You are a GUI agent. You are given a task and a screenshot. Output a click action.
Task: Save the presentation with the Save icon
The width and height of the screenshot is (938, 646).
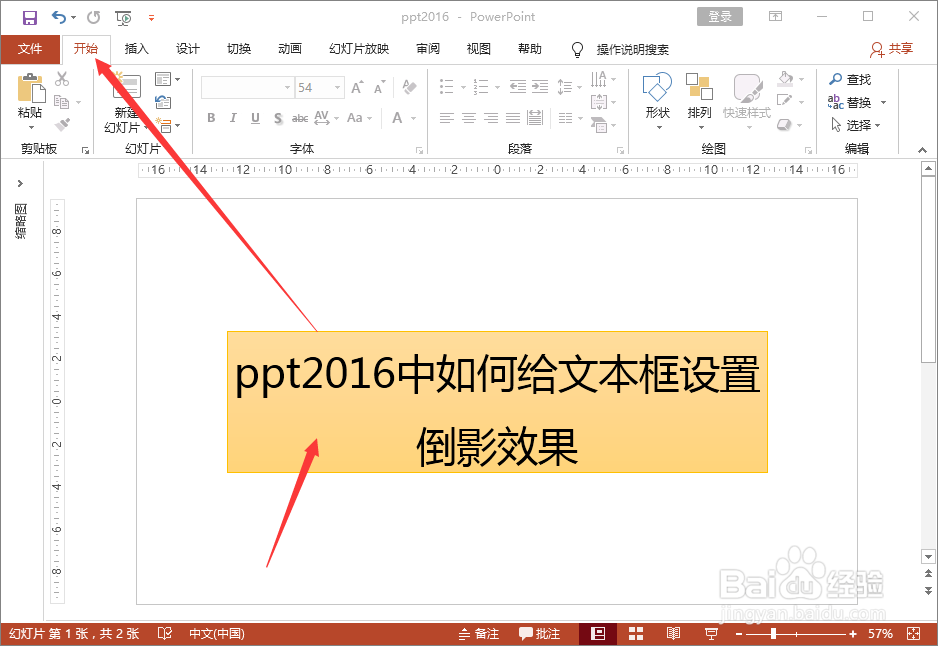[29, 17]
